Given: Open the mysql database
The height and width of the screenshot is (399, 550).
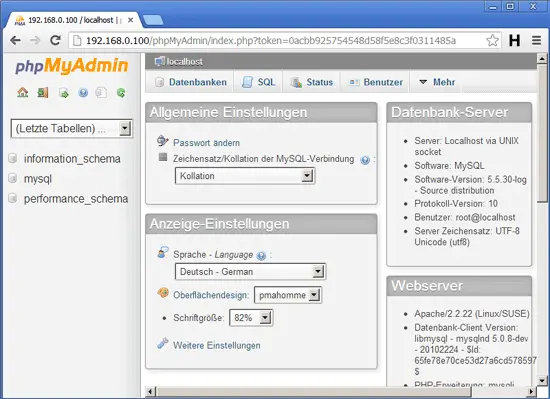Looking at the screenshot, I should [x=38, y=179].
